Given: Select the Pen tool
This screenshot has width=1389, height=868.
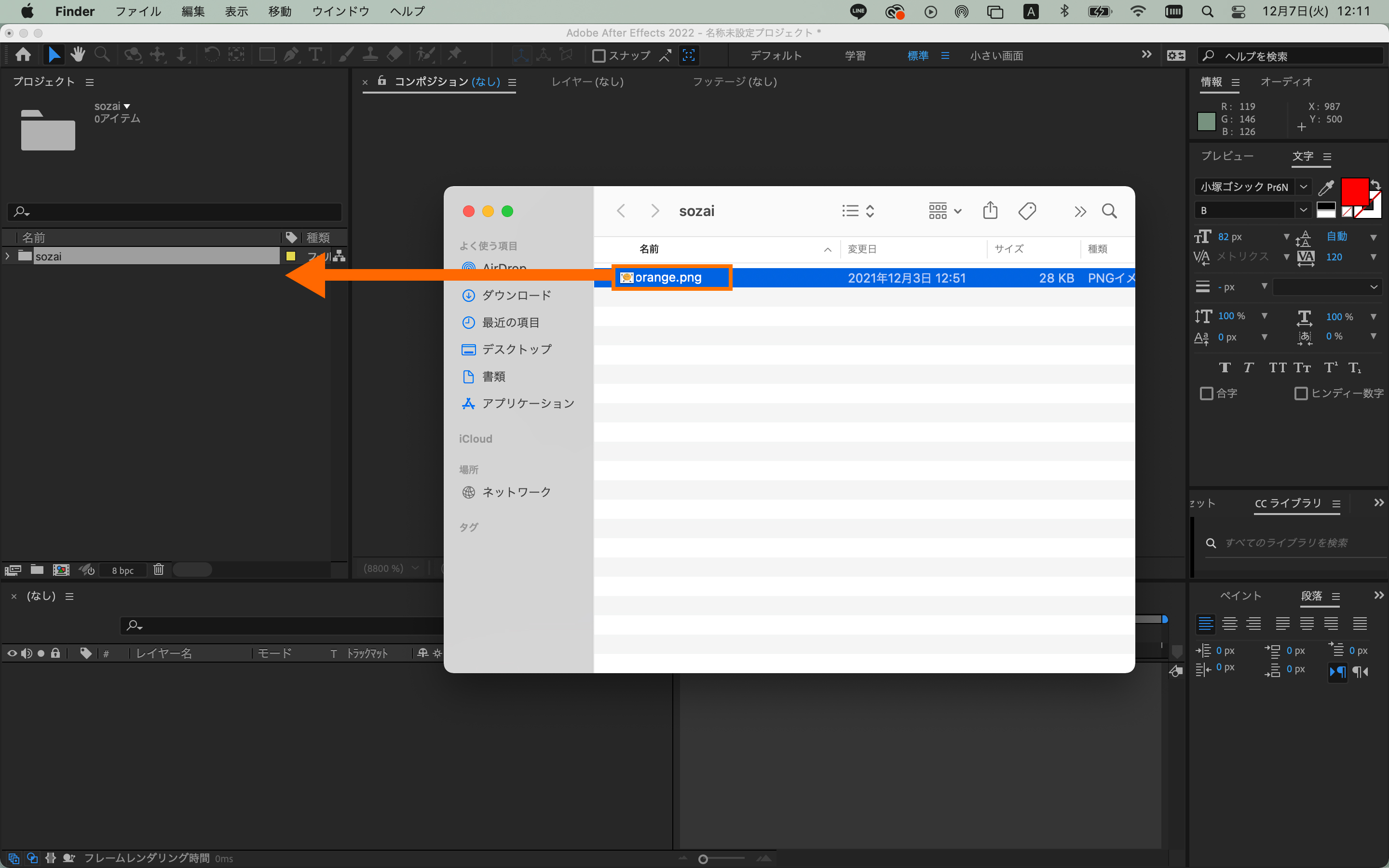Looking at the screenshot, I should (x=291, y=55).
